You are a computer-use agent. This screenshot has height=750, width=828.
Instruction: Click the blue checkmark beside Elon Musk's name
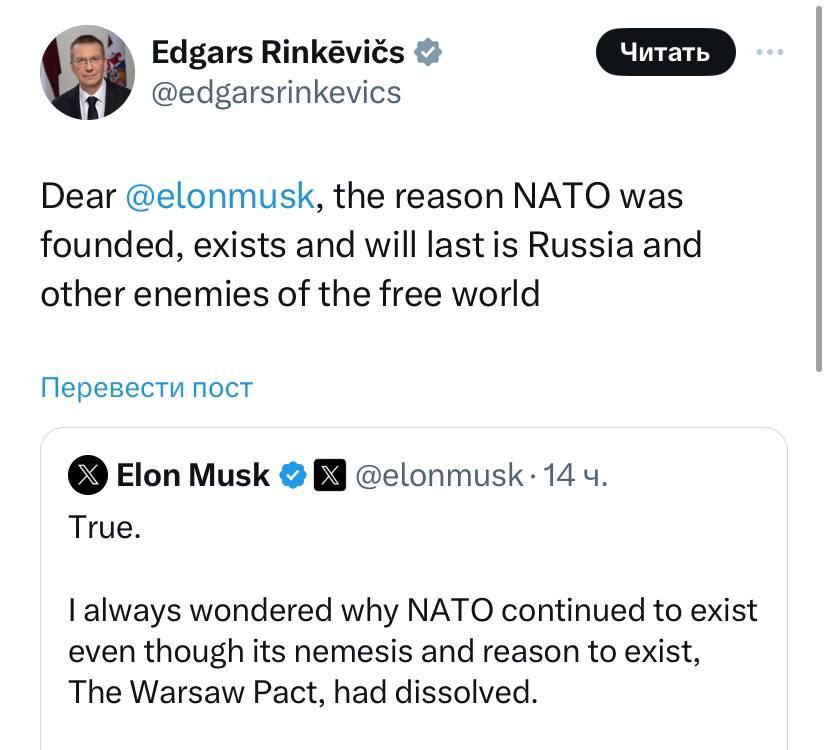tap(292, 475)
